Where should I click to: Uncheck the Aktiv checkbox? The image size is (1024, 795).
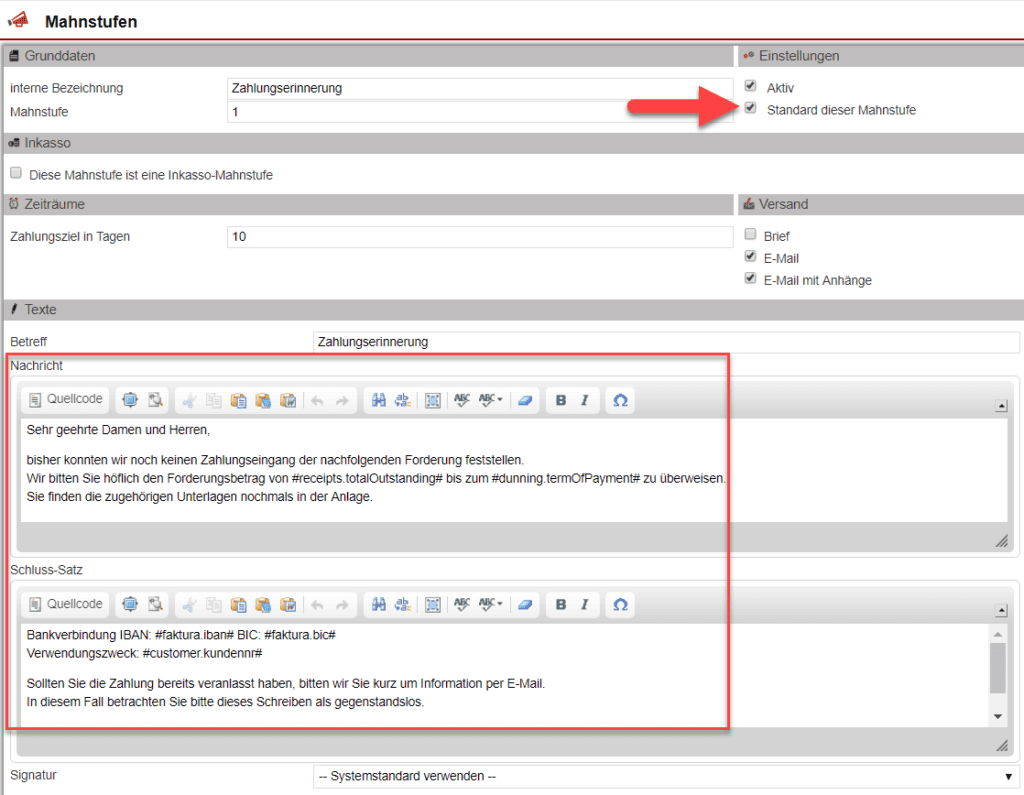(750, 85)
